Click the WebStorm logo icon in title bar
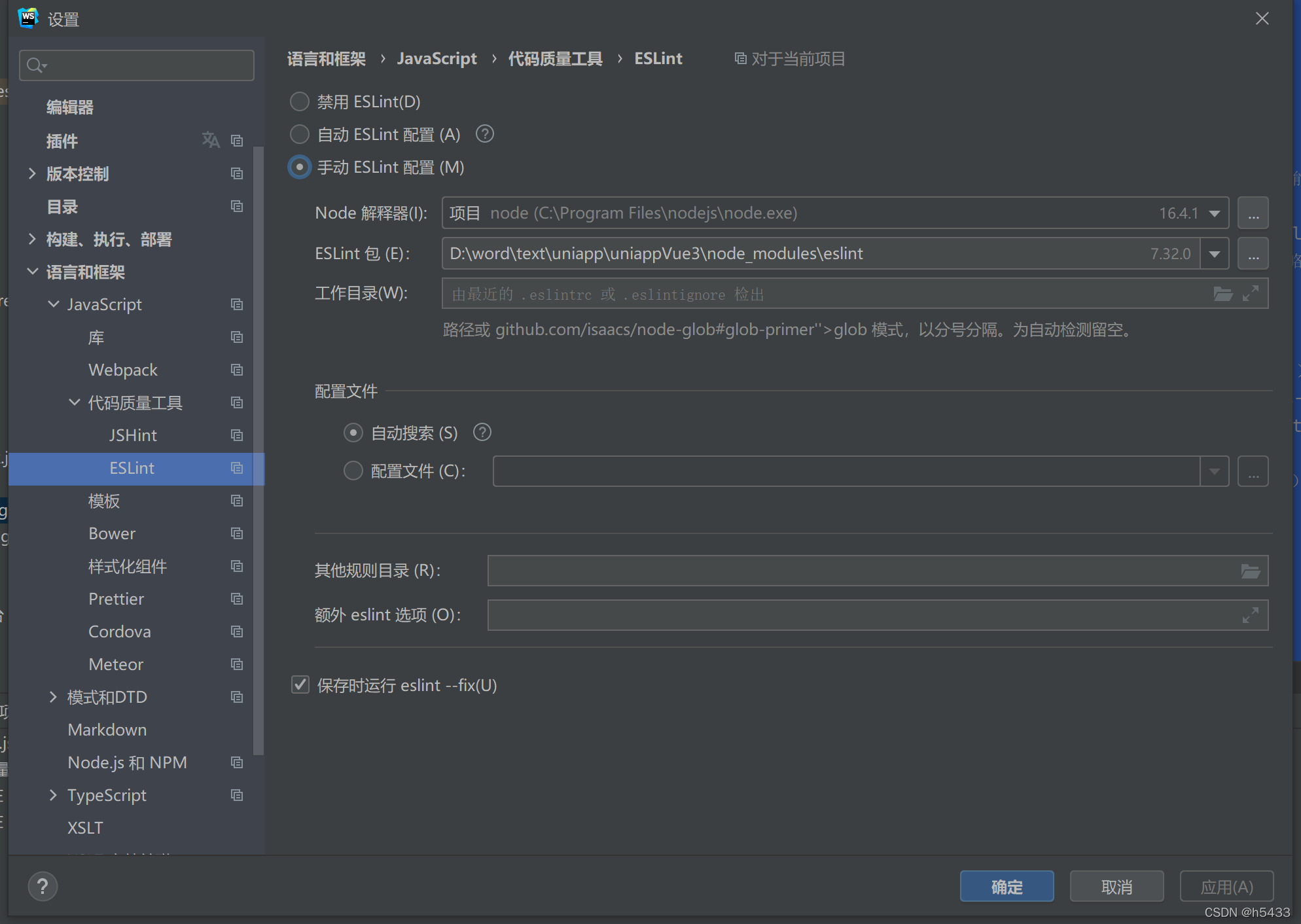Screen dimensions: 1301x924 click(28, 18)
